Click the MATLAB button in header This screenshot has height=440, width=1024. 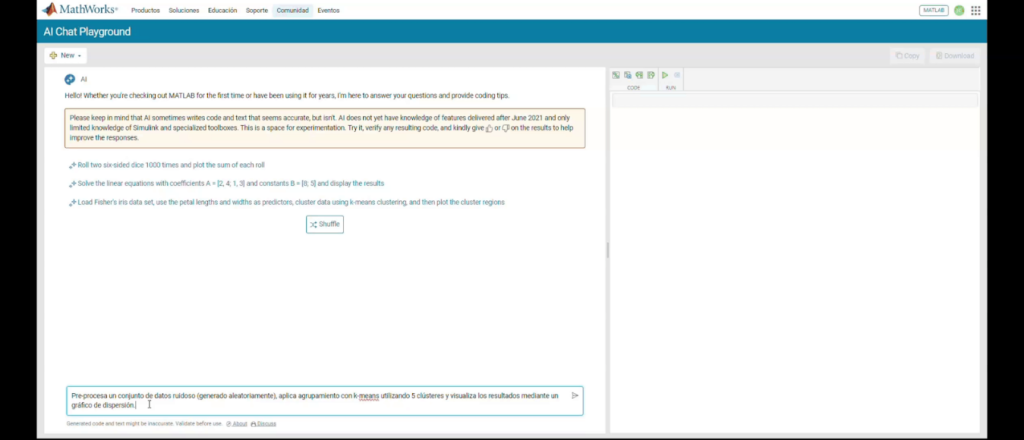933,10
